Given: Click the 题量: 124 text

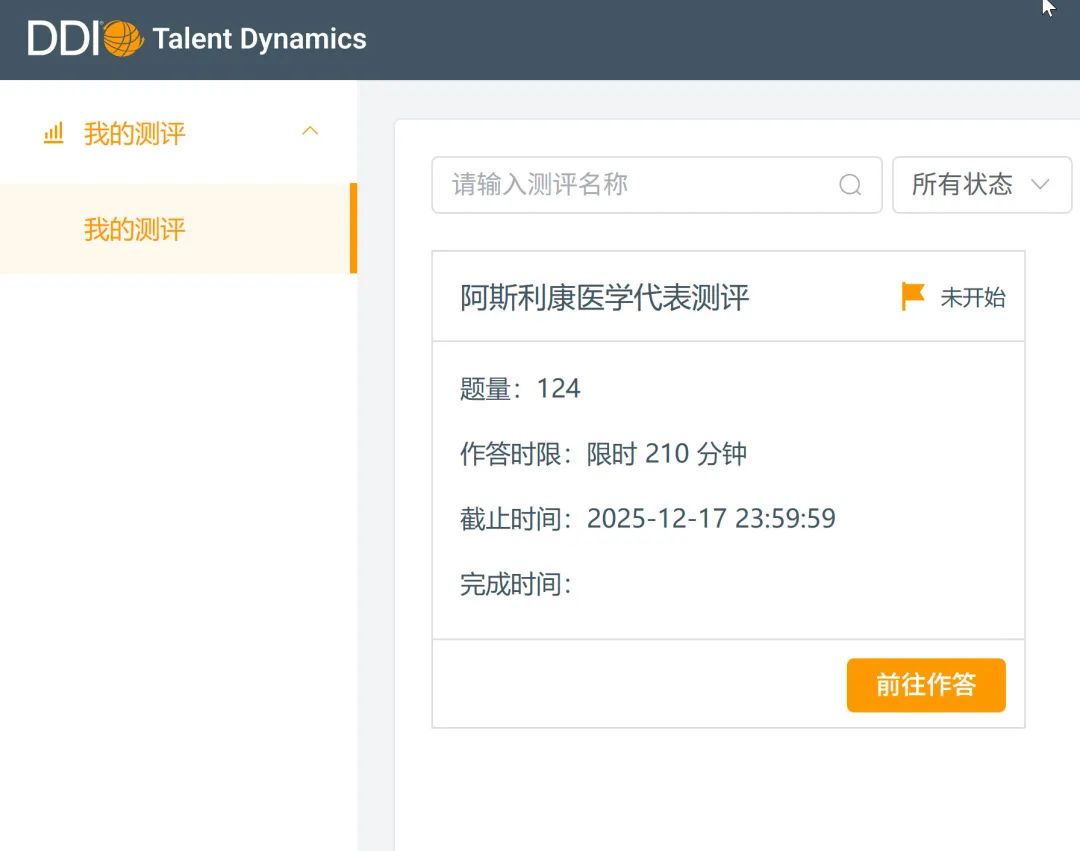Looking at the screenshot, I should (520, 388).
